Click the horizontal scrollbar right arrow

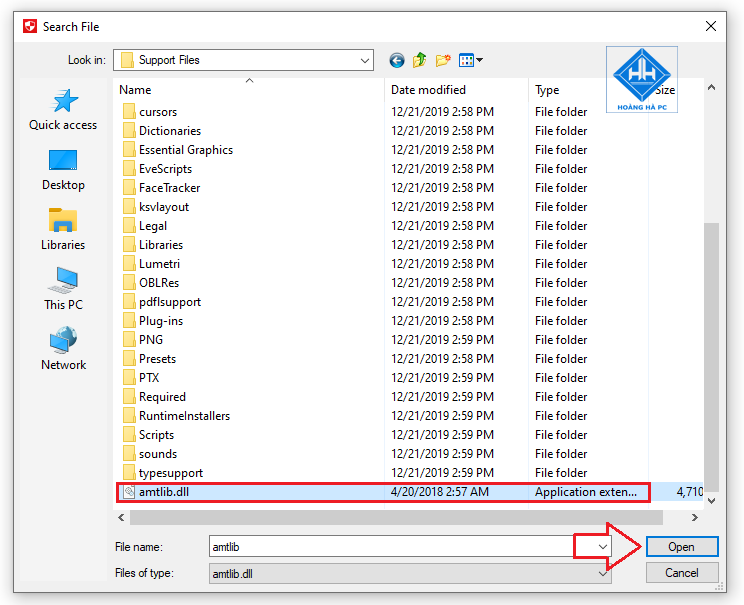tap(695, 518)
